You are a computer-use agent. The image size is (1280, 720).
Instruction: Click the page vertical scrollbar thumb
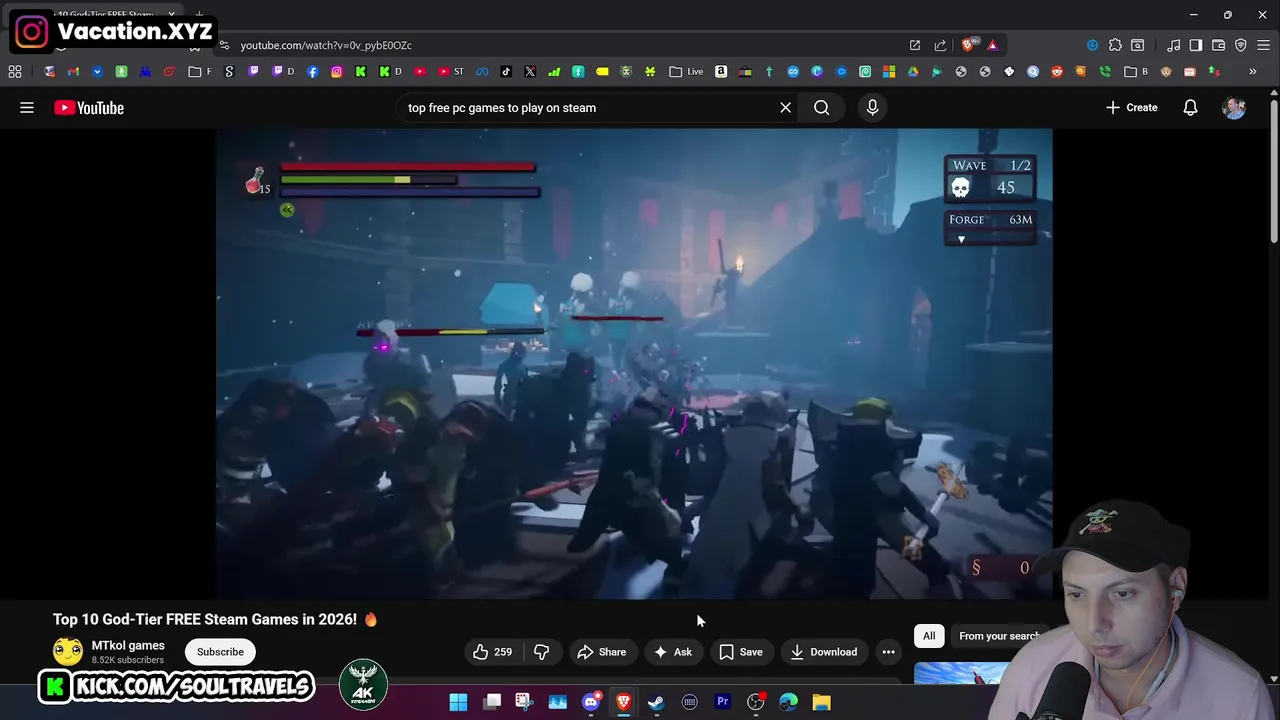point(1273,170)
